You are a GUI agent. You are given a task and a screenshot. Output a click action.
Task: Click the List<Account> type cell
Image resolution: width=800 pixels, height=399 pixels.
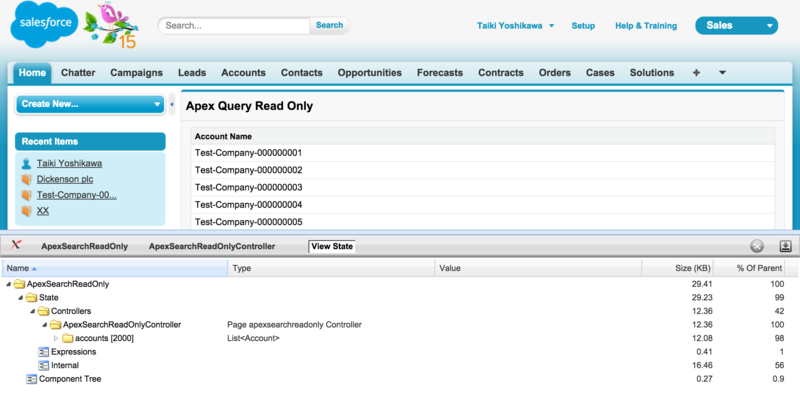point(253,338)
